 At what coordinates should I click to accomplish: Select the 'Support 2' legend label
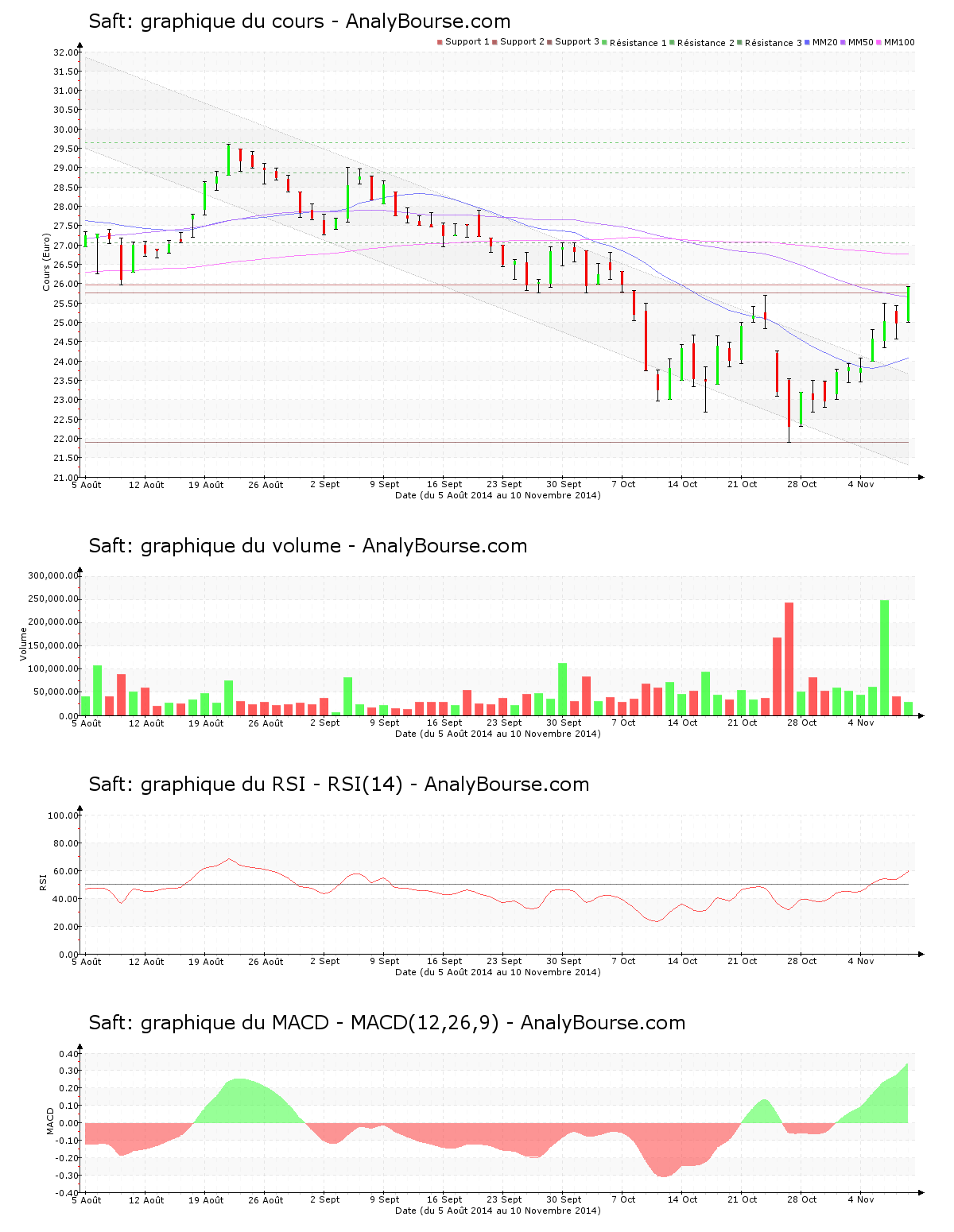(522, 42)
